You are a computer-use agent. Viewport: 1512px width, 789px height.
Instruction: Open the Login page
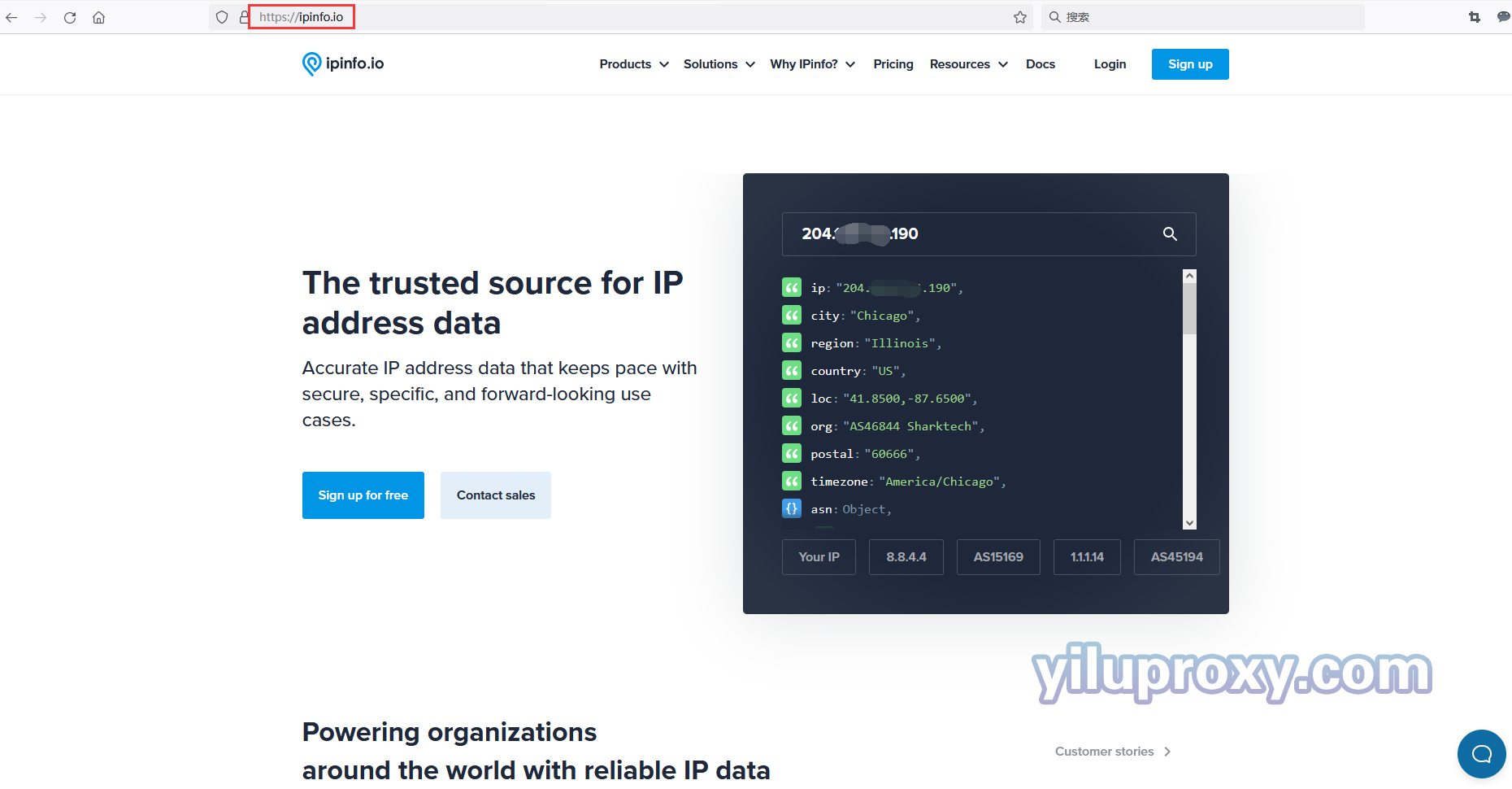[1110, 64]
